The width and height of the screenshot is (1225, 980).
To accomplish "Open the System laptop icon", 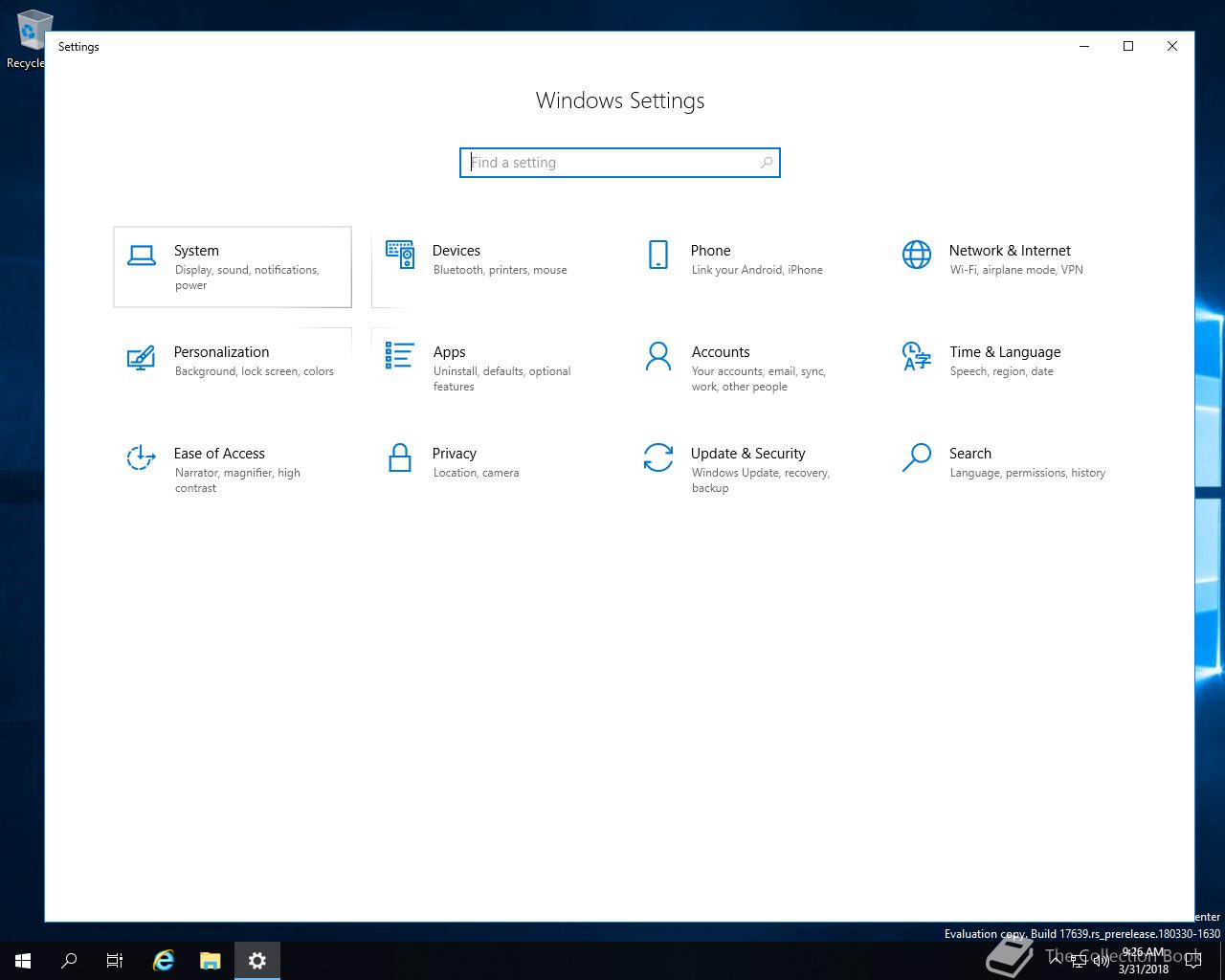I will 142,255.
